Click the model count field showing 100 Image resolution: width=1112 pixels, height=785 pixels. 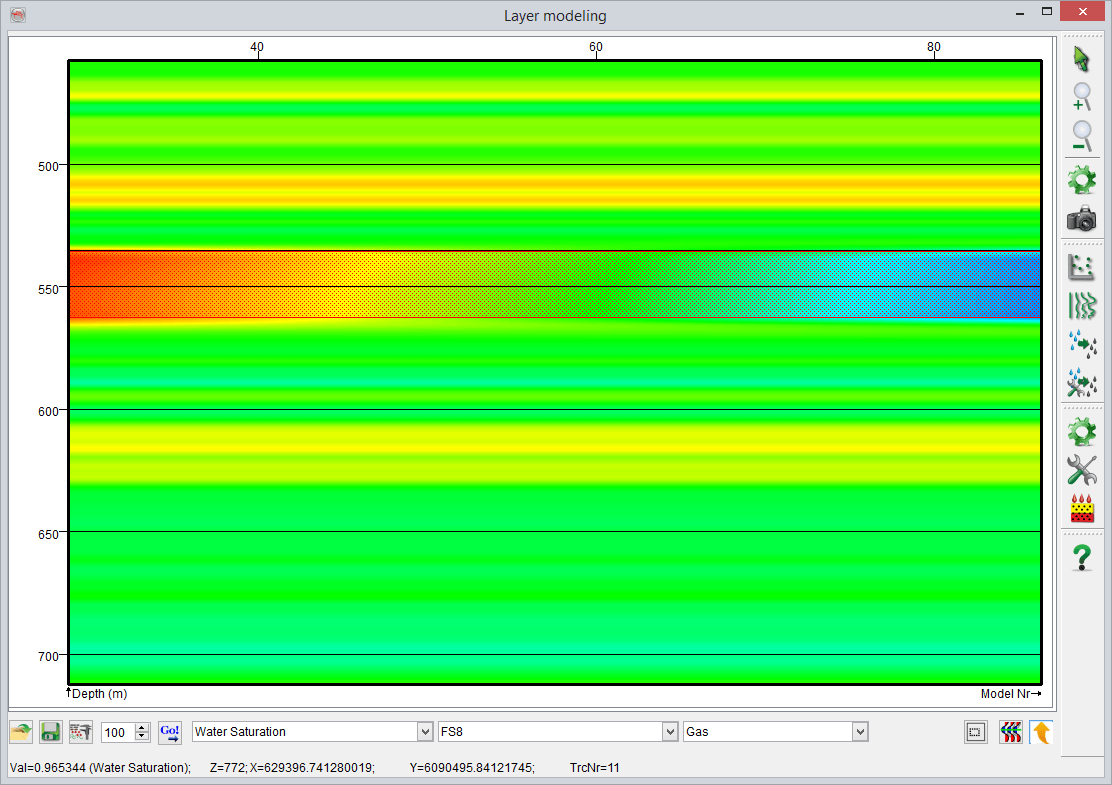point(116,732)
